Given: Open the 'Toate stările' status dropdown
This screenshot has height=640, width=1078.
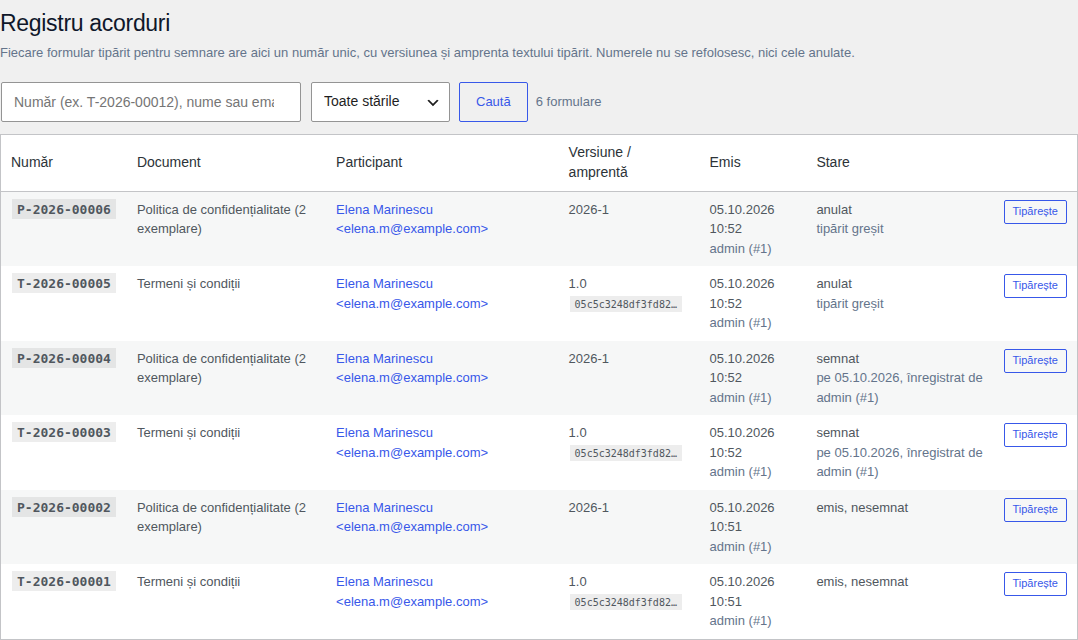Looking at the screenshot, I should (x=380, y=102).
